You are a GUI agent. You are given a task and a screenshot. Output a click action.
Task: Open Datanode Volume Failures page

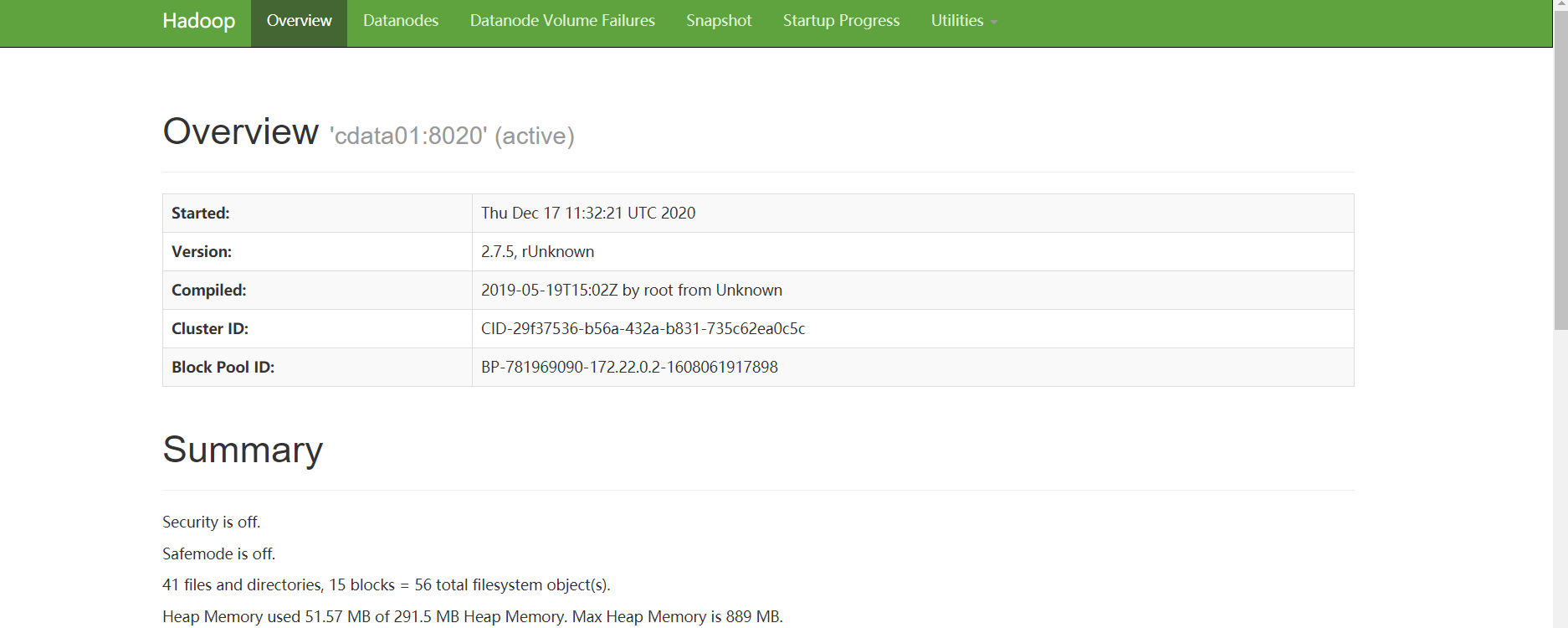pyautogui.click(x=562, y=23)
